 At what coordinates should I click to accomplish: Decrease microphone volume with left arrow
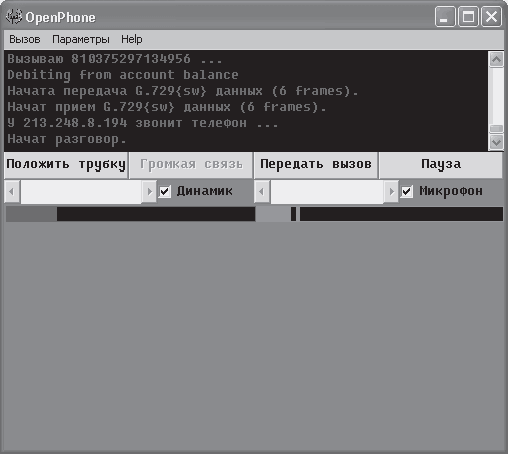click(262, 192)
